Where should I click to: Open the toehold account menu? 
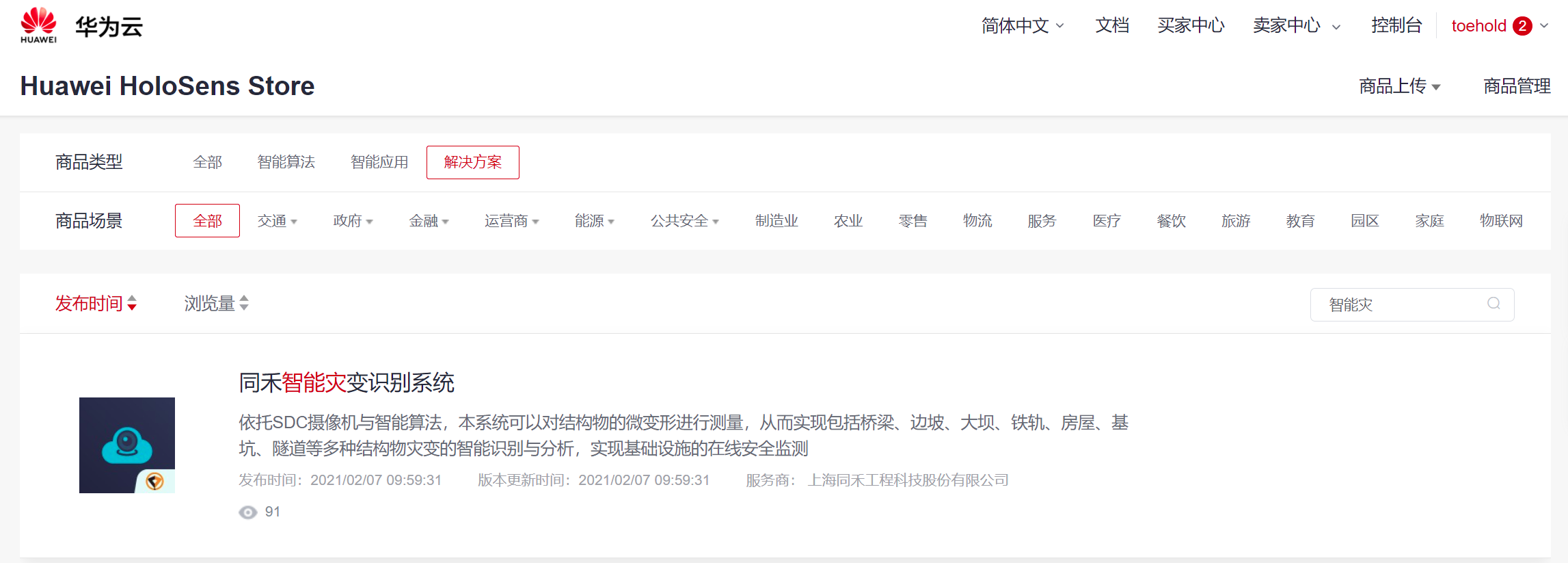1478,26
